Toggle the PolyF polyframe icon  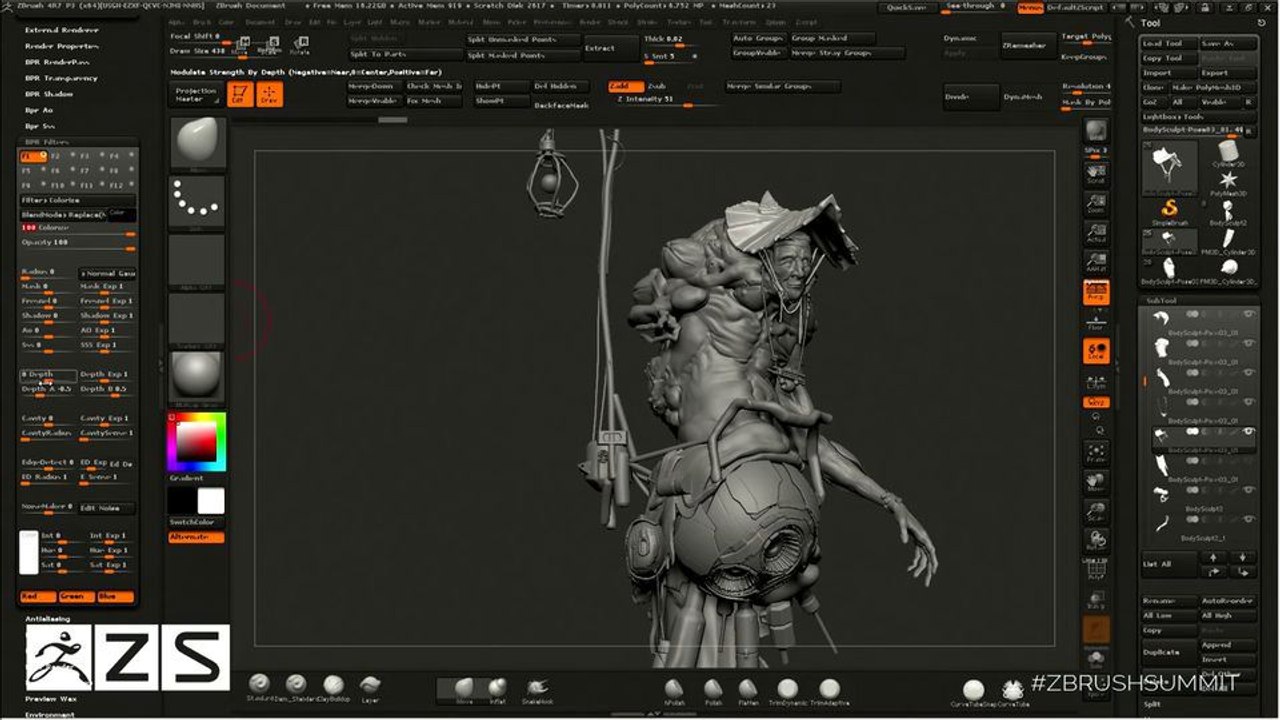point(1097,570)
